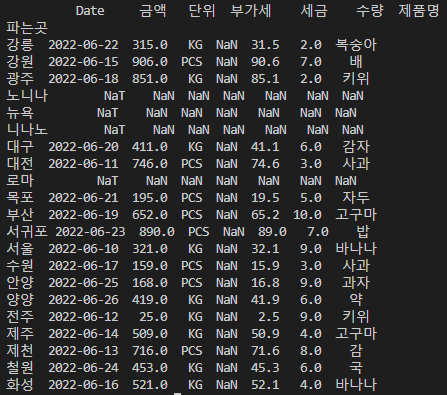Select the 철원 row label
Viewport: 447px width, 395px height.
point(20,368)
